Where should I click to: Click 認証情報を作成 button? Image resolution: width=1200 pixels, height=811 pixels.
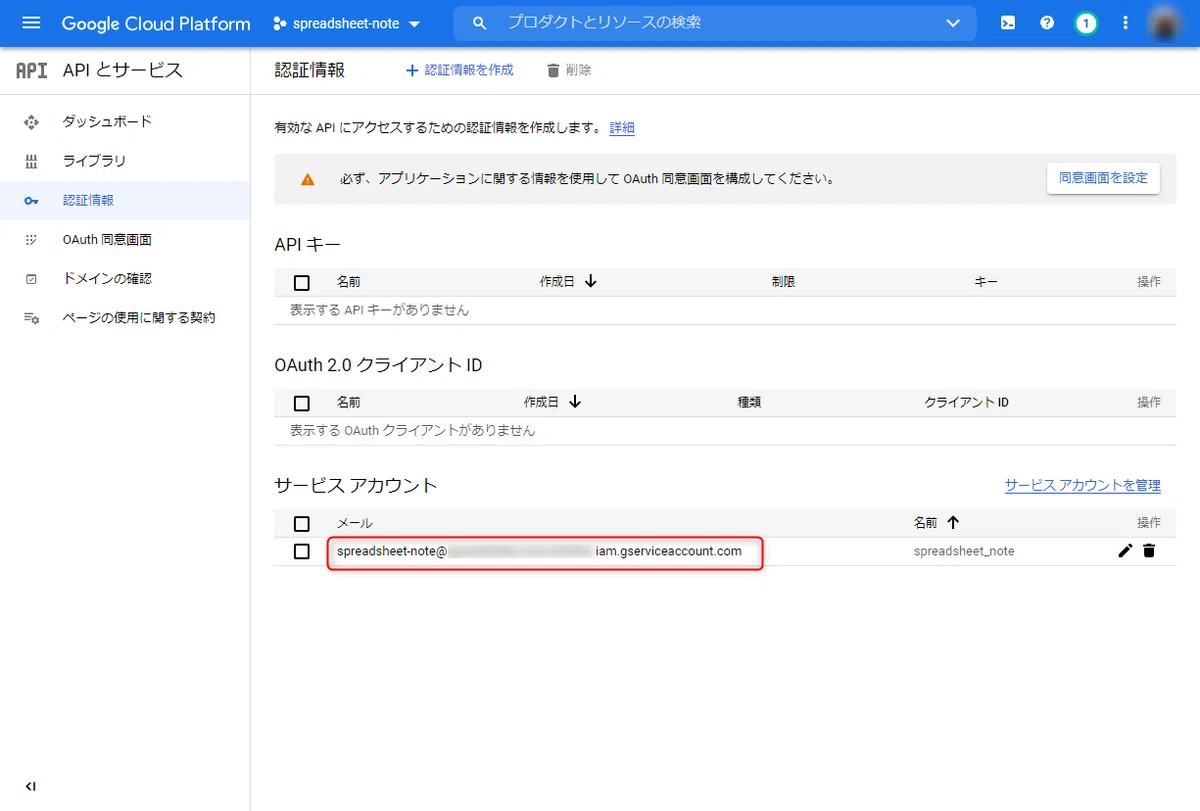[x=459, y=70]
